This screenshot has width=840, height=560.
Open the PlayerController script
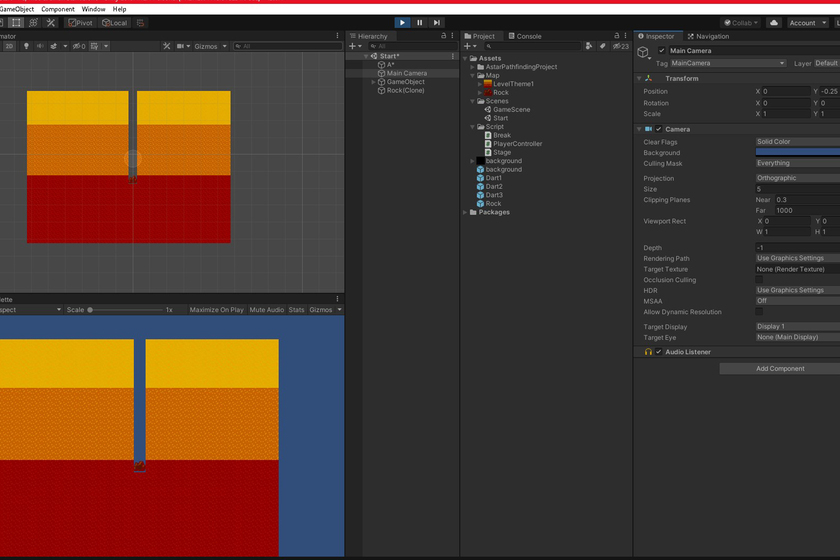click(517, 144)
